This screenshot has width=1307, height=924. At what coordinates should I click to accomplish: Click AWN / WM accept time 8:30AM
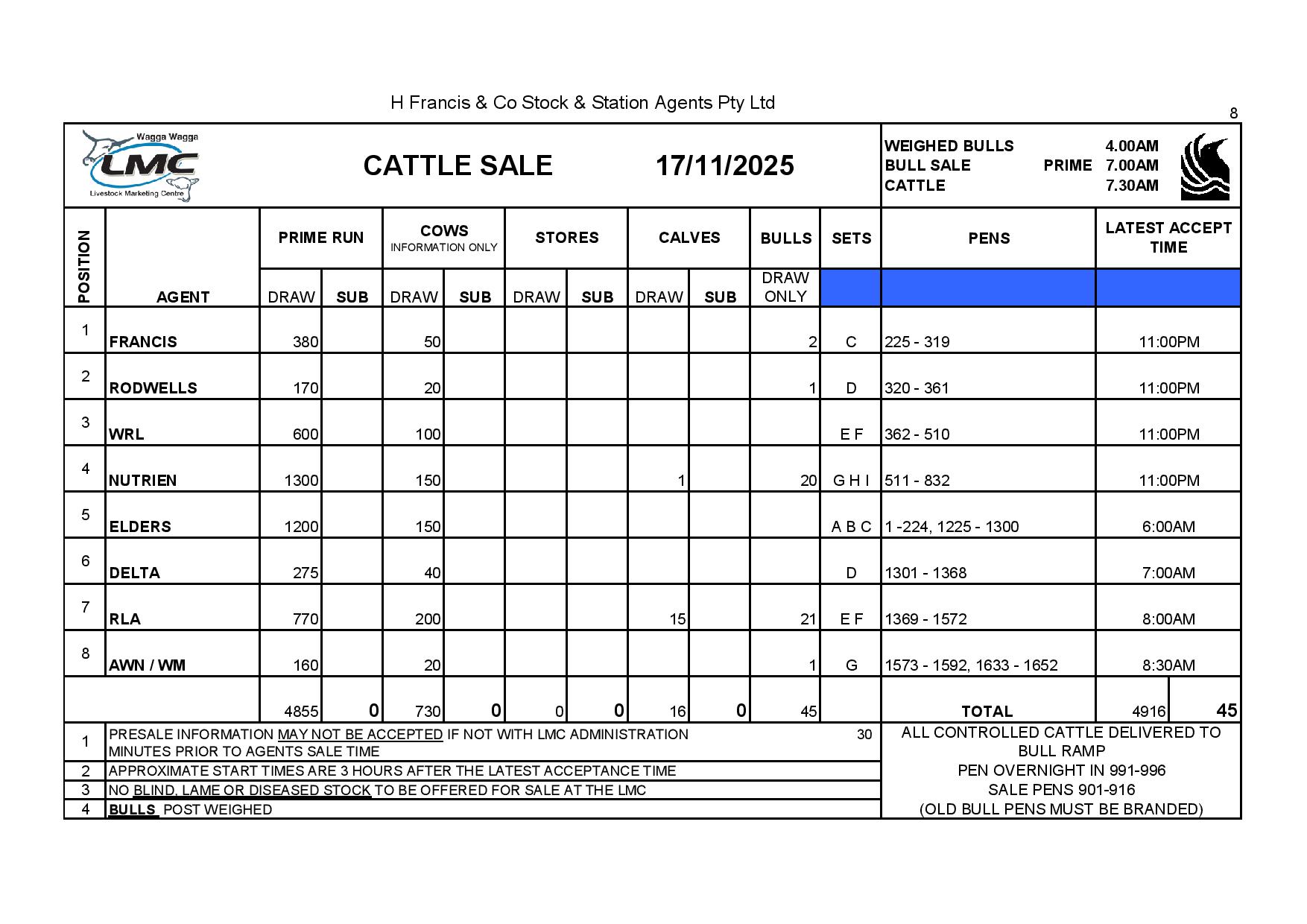(1168, 665)
